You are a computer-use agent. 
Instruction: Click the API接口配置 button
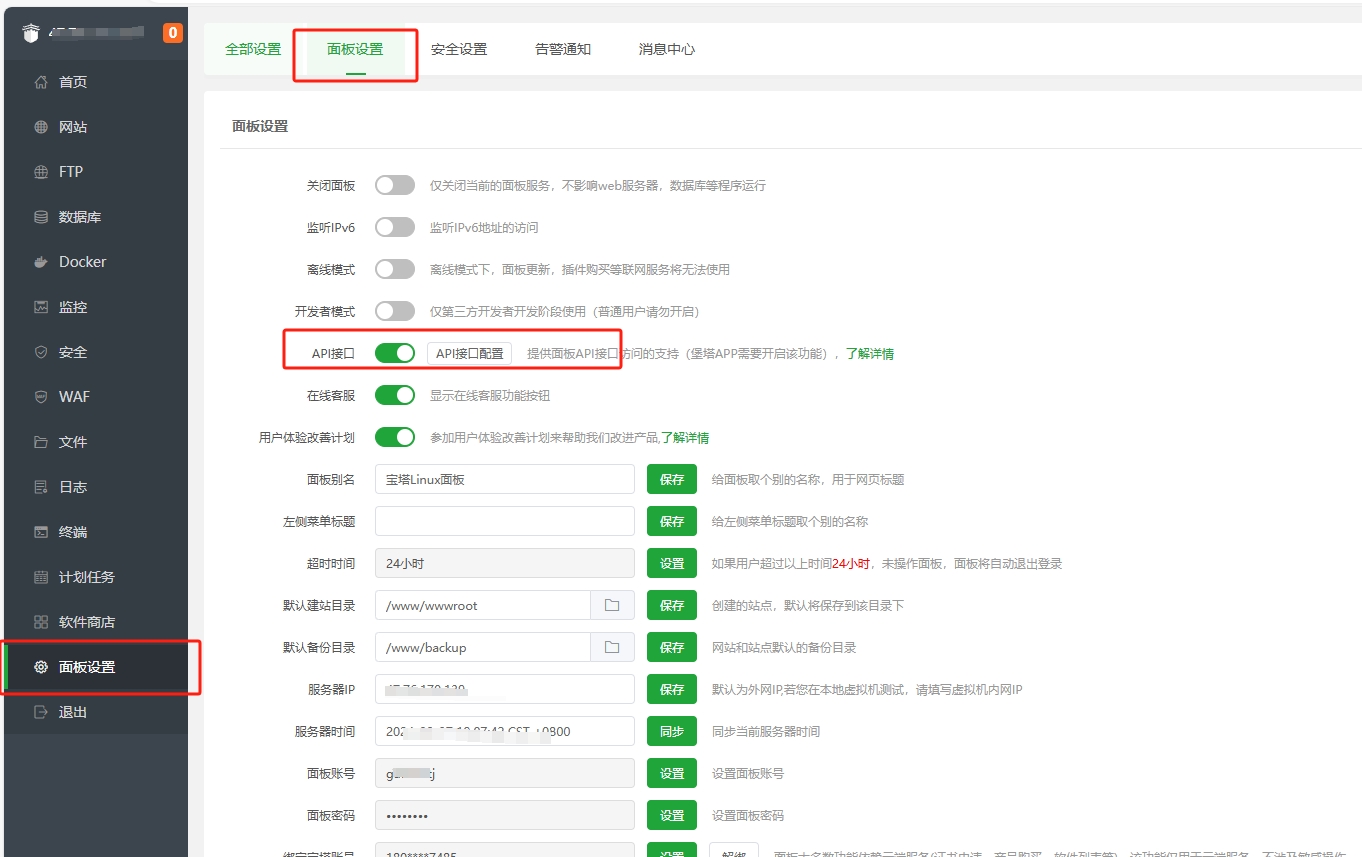(469, 353)
